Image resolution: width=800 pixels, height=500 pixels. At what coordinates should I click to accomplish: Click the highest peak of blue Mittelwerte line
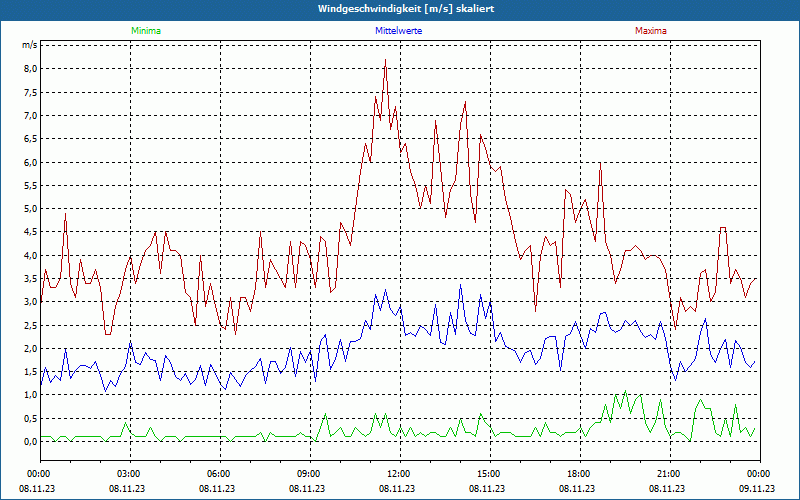point(461,285)
